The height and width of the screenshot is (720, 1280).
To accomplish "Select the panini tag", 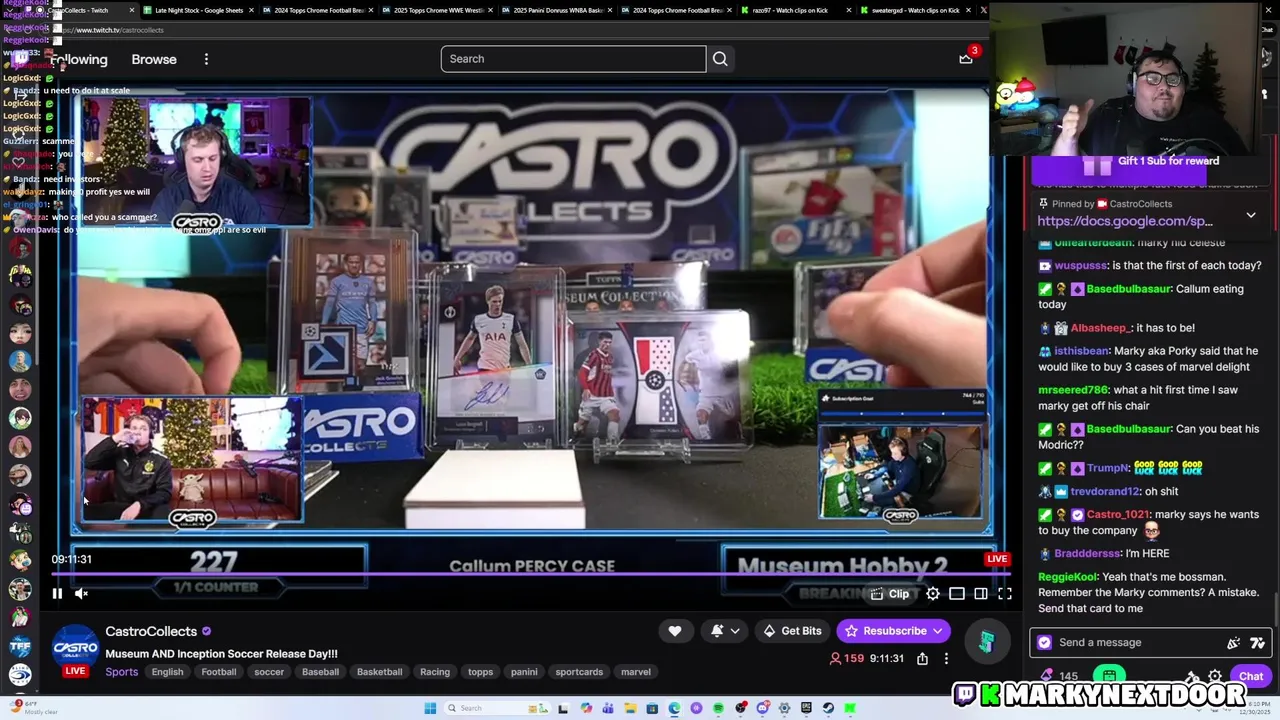I will click(524, 672).
